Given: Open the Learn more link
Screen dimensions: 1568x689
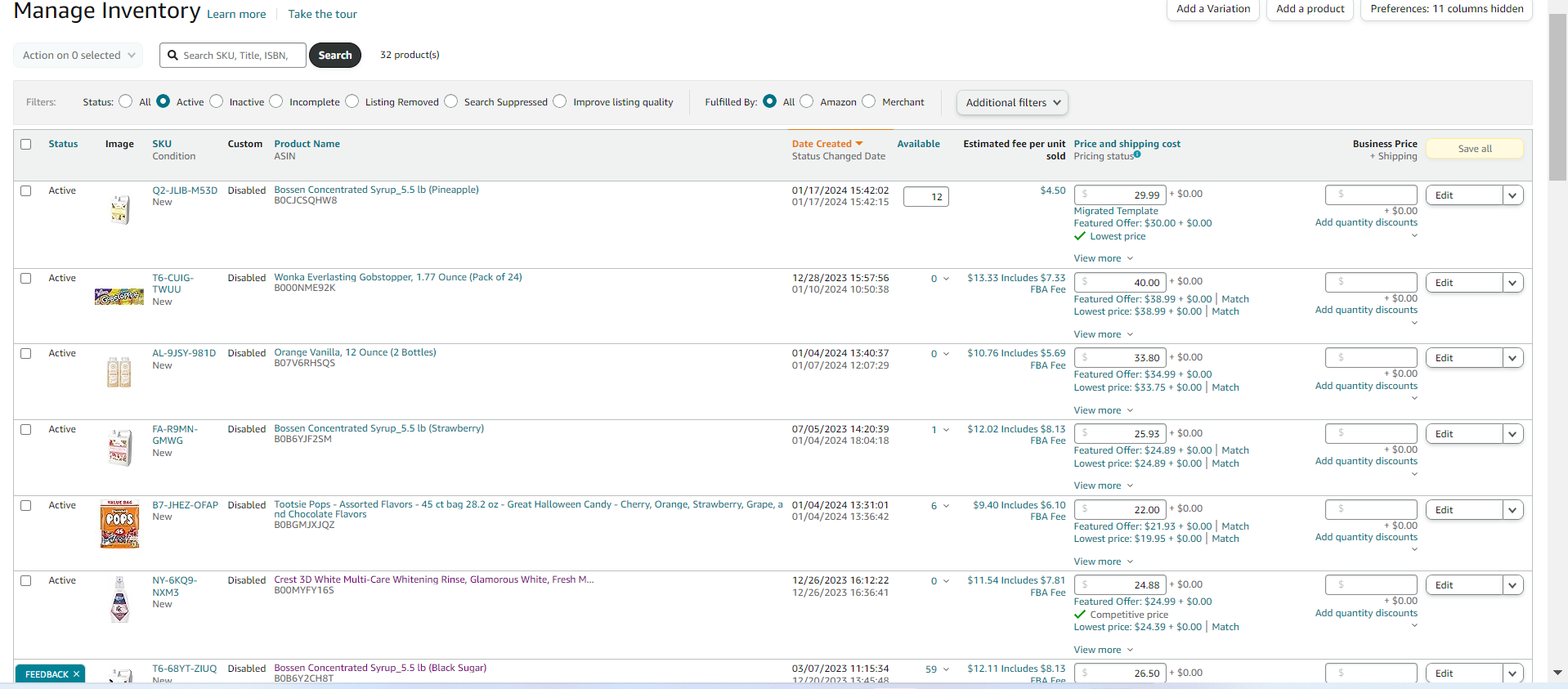Looking at the screenshot, I should click(x=236, y=14).
